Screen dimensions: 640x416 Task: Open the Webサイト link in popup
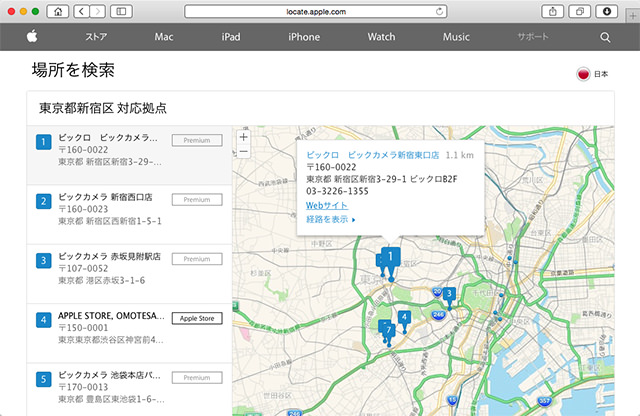pos(327,205)
